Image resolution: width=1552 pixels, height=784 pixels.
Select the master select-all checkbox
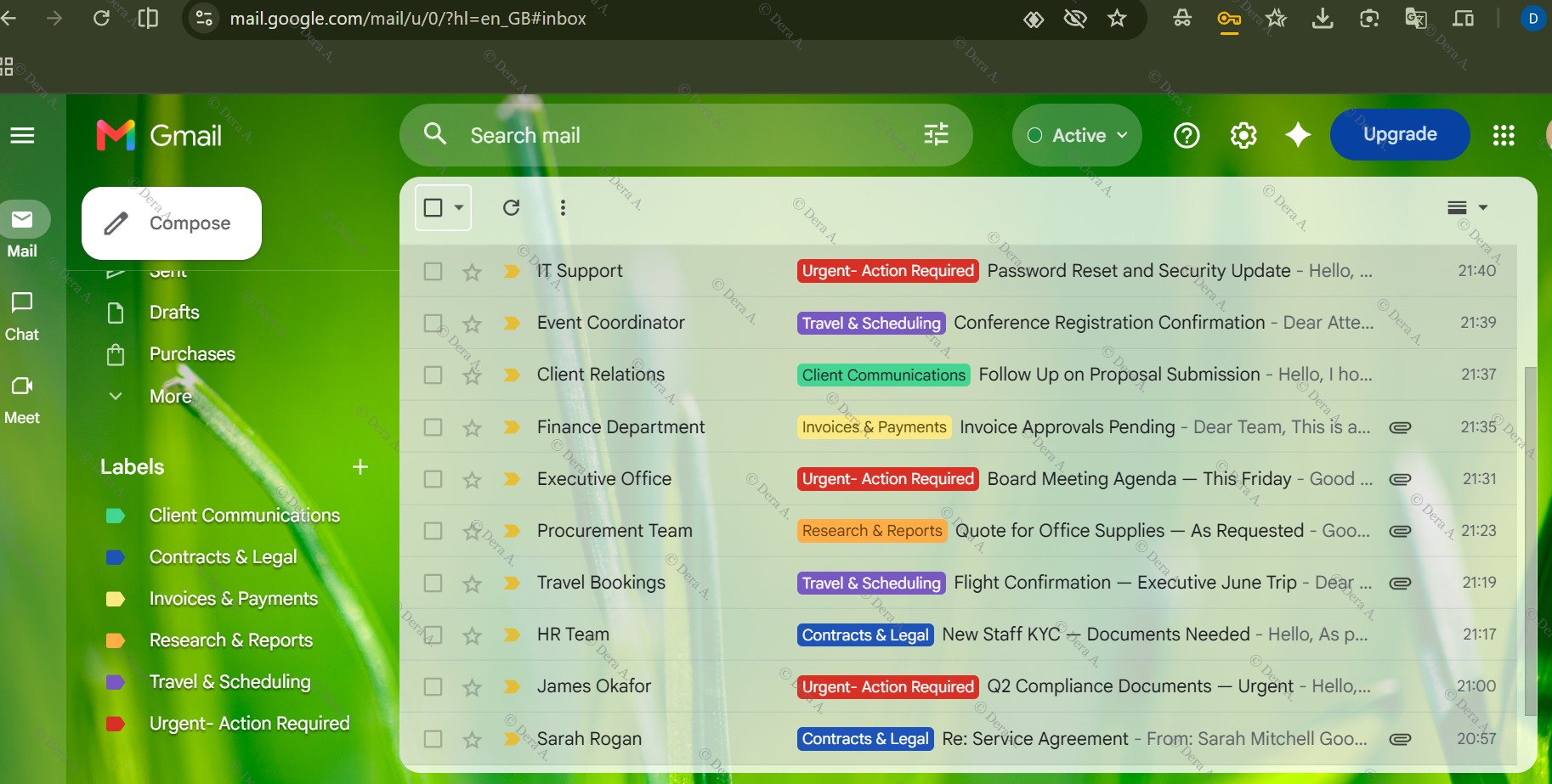(433, 207)
